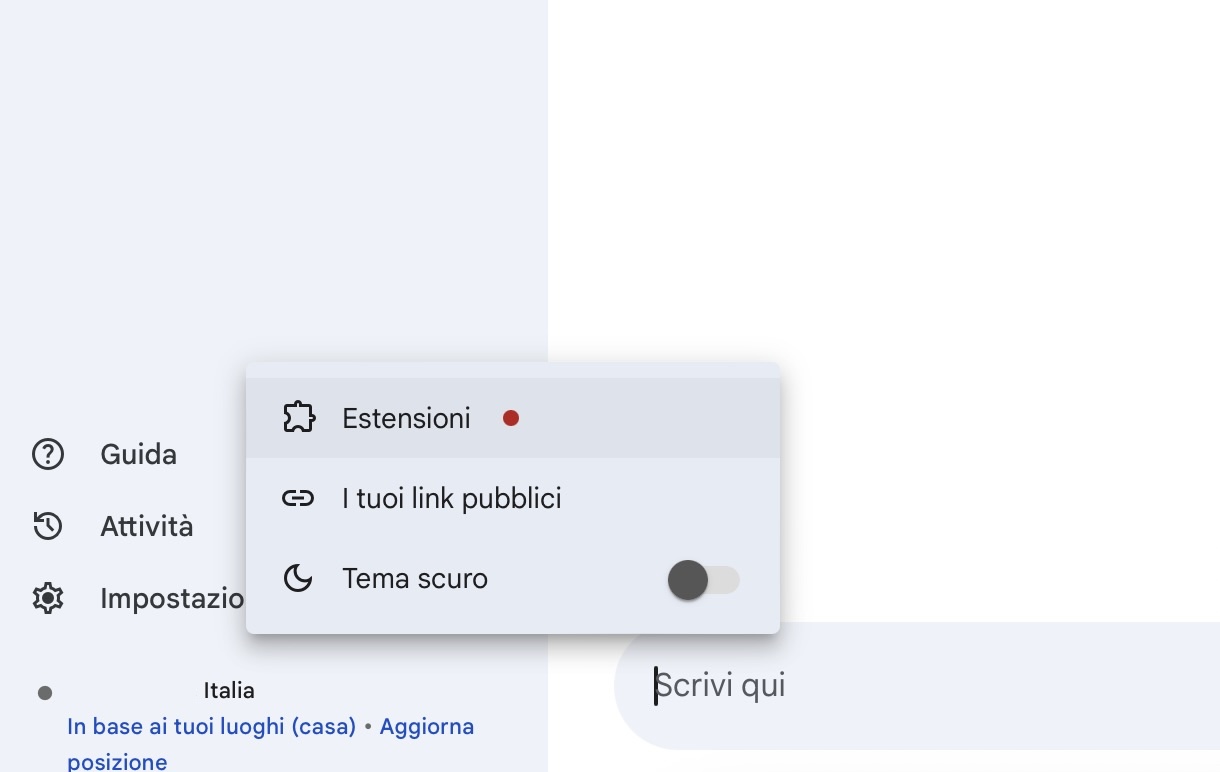
Task: Click the Italia location text
Action: 229,690
